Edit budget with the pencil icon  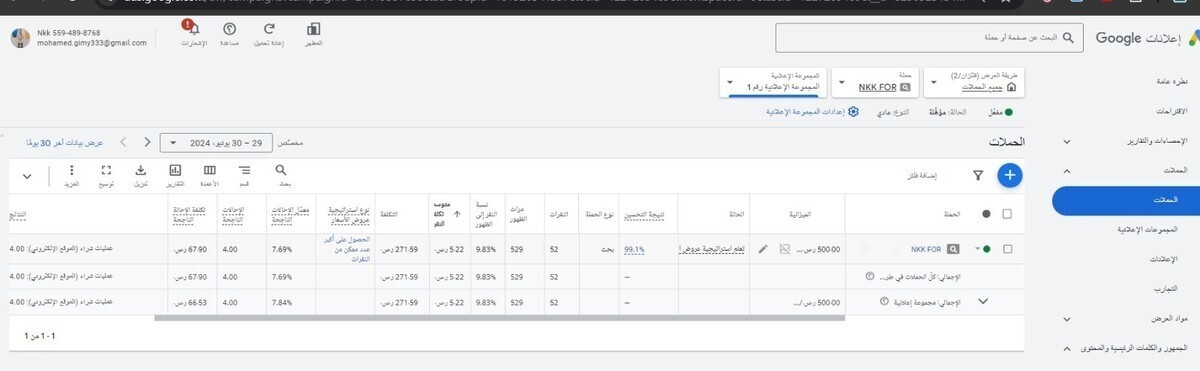(x=764, y=249)
